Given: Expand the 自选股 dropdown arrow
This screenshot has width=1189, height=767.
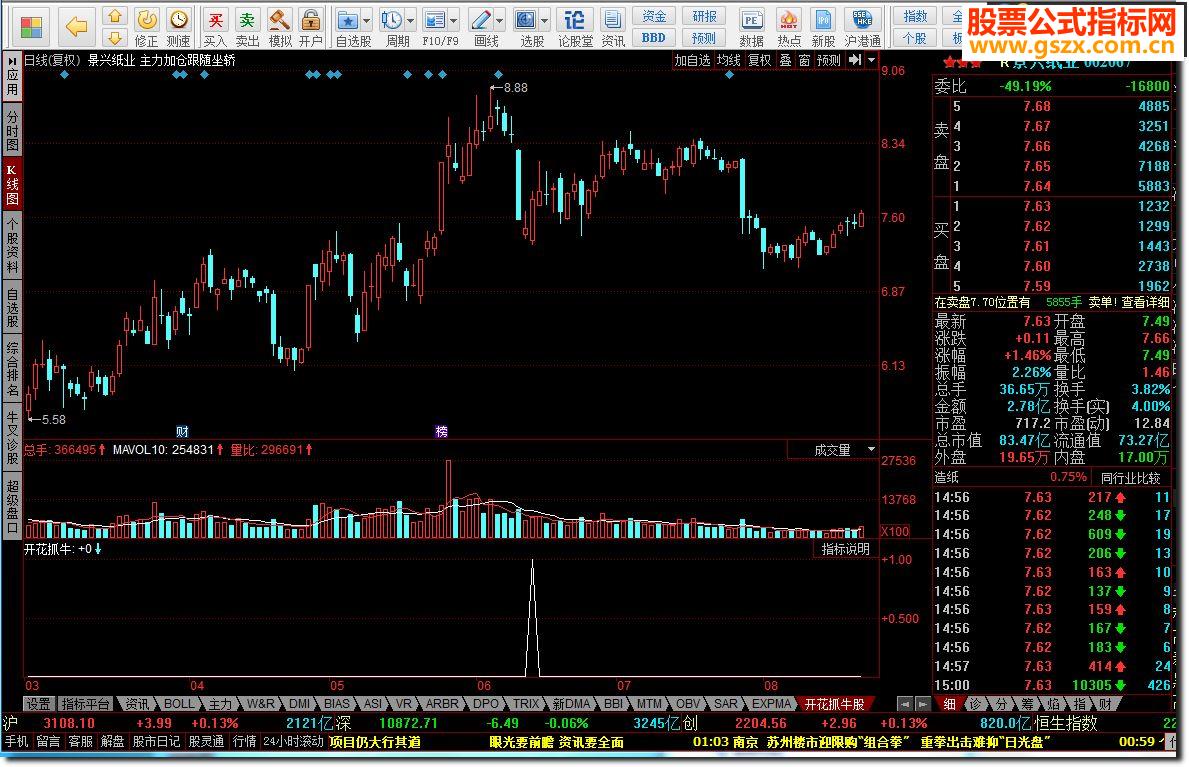Looking at the screenshot, I should point(367,21).
